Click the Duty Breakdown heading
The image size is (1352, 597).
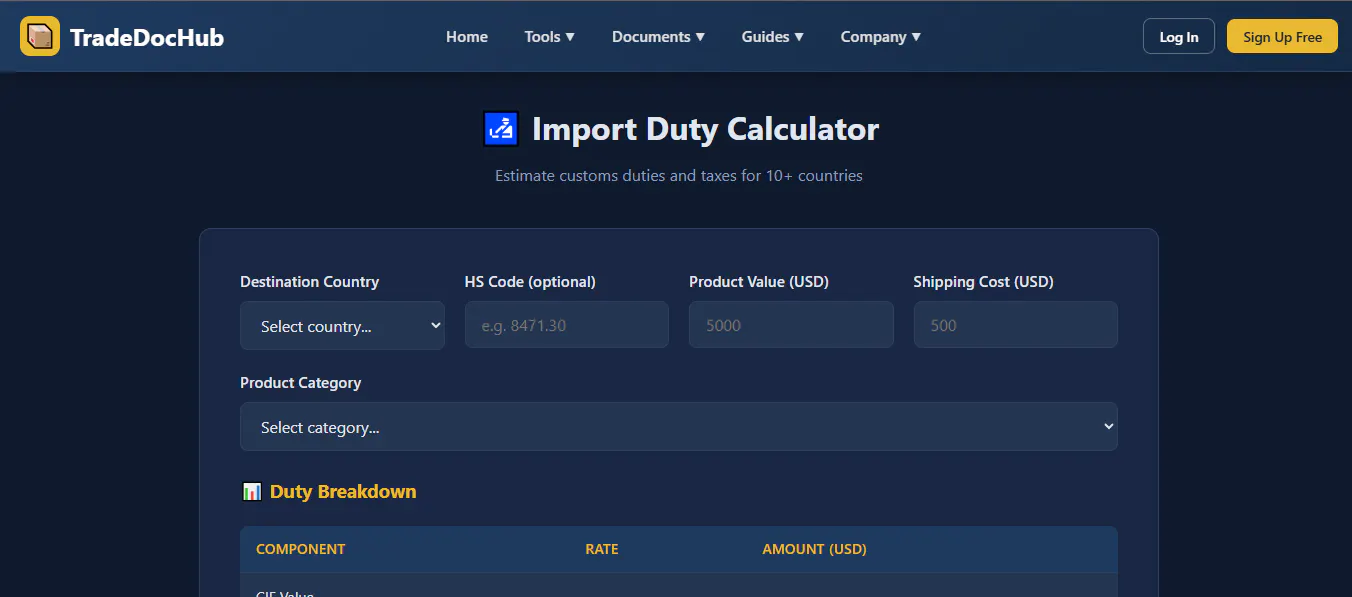click(x=343, y=492)
